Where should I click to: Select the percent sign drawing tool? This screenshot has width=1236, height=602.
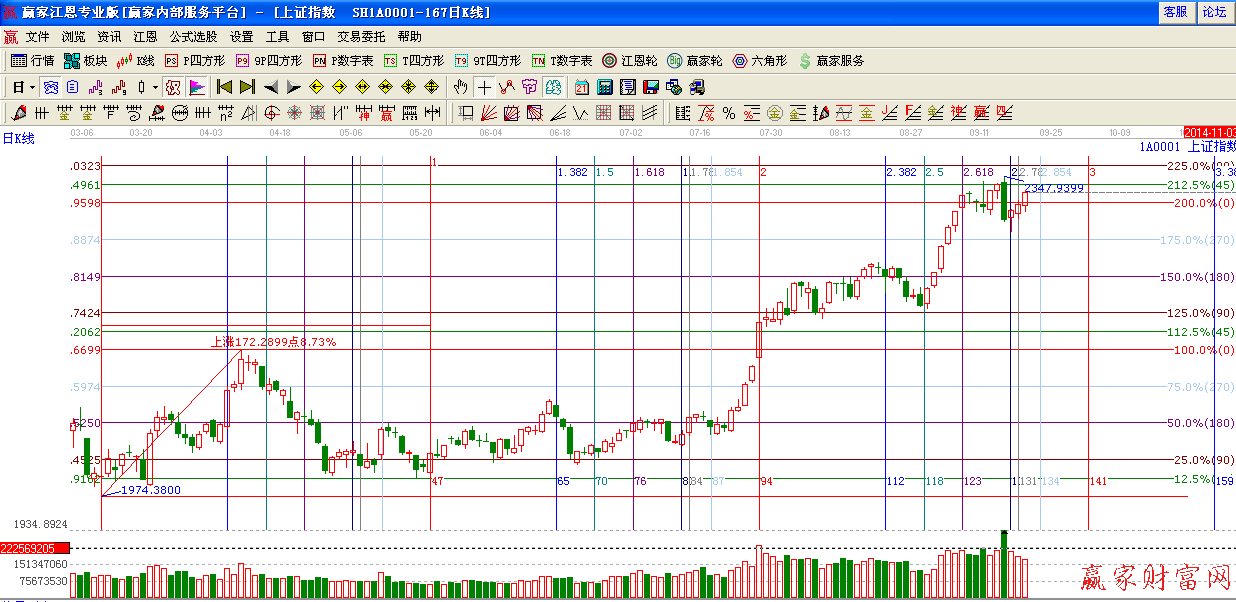pos(729,113)
